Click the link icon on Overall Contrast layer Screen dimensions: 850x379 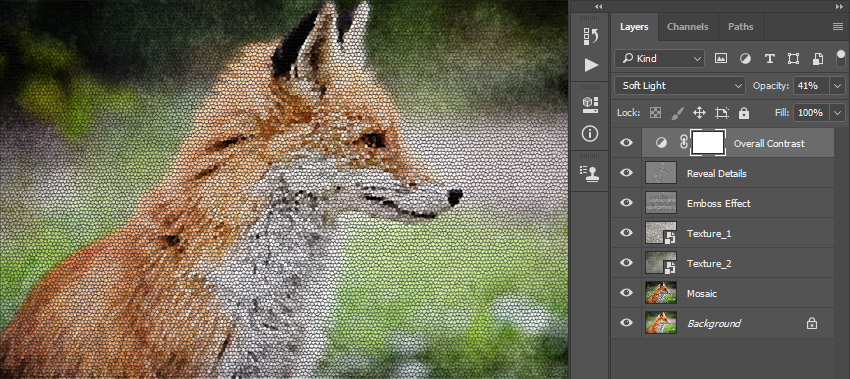pos(684,143)
